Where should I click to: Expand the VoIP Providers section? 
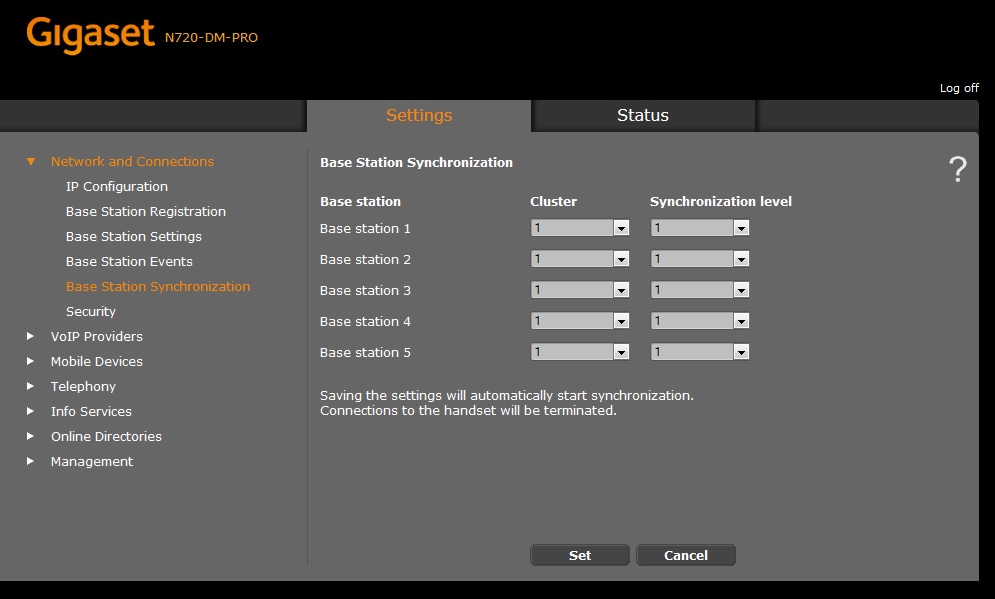[x=31, y=336]
